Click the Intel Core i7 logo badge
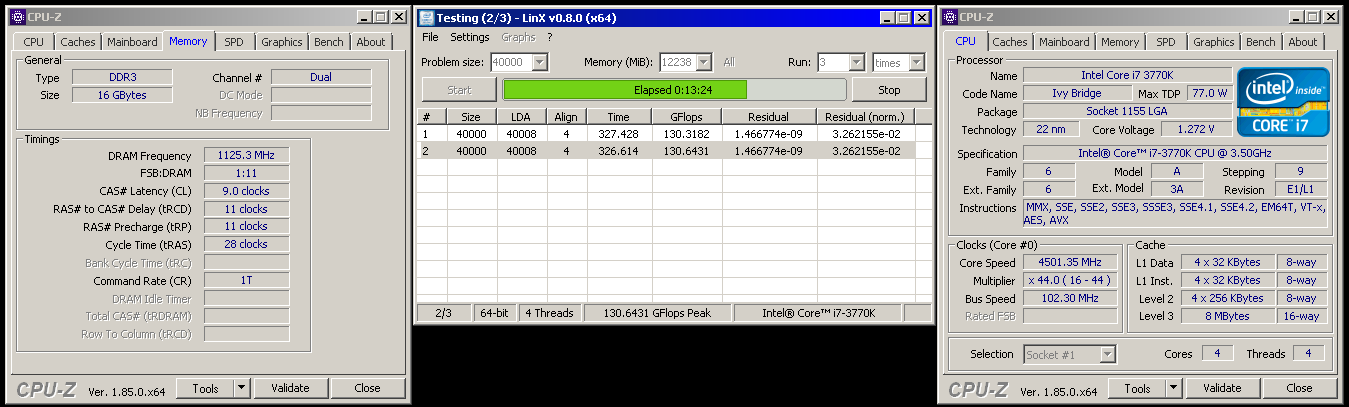 pyautogui.click(x=1283, y=103)
